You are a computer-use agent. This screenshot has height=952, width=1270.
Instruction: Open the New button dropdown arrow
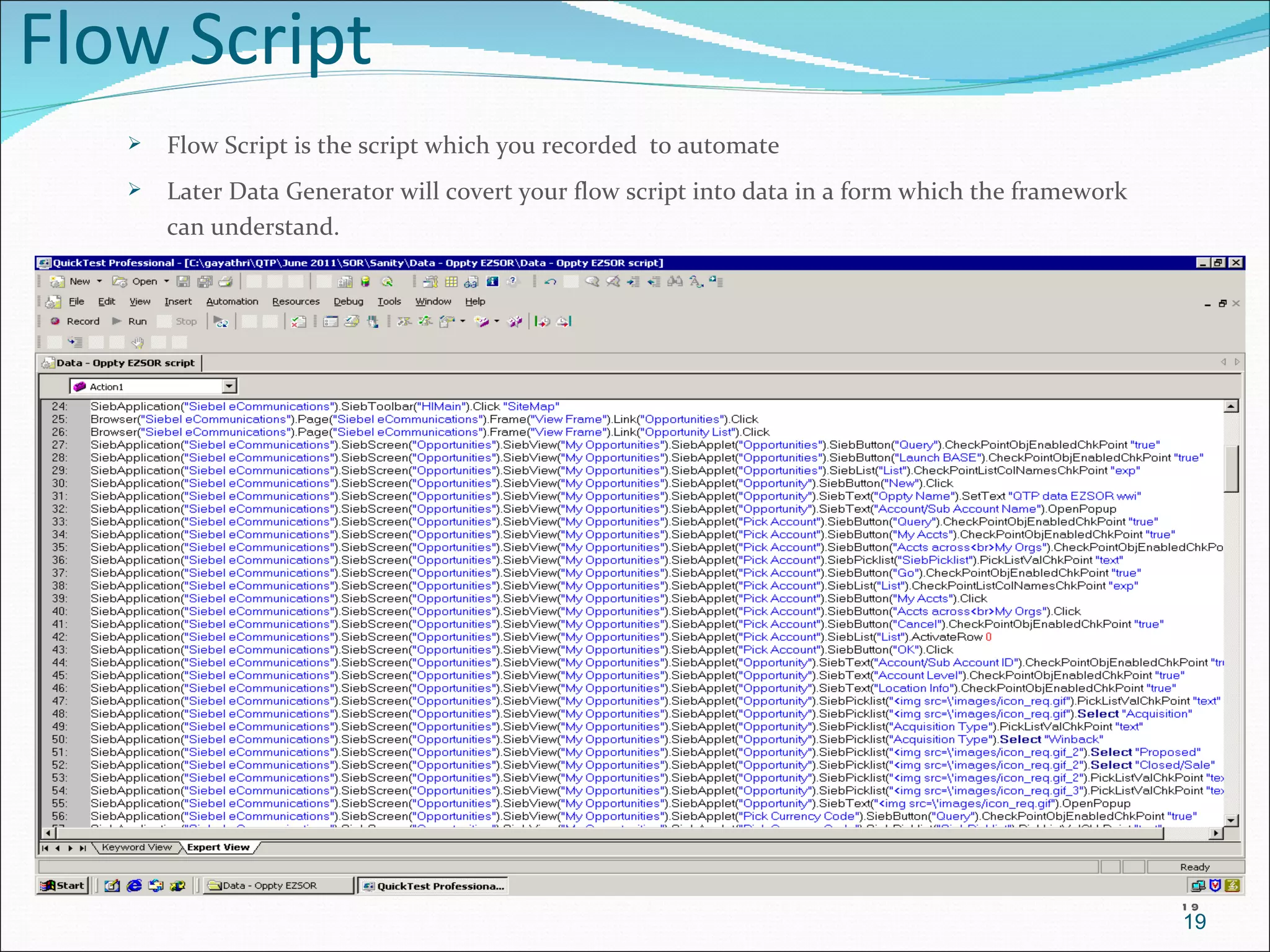(x=99, y=281)
